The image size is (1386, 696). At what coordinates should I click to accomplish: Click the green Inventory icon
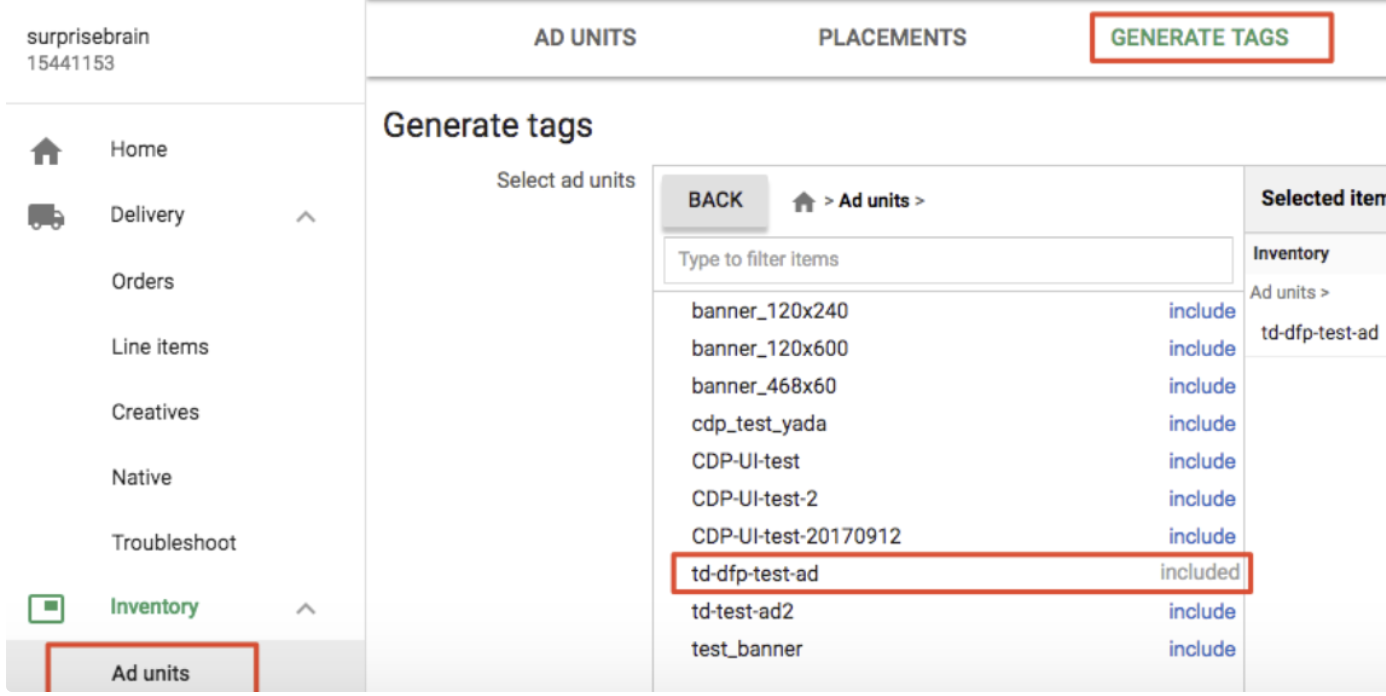[x=46, y=608]
